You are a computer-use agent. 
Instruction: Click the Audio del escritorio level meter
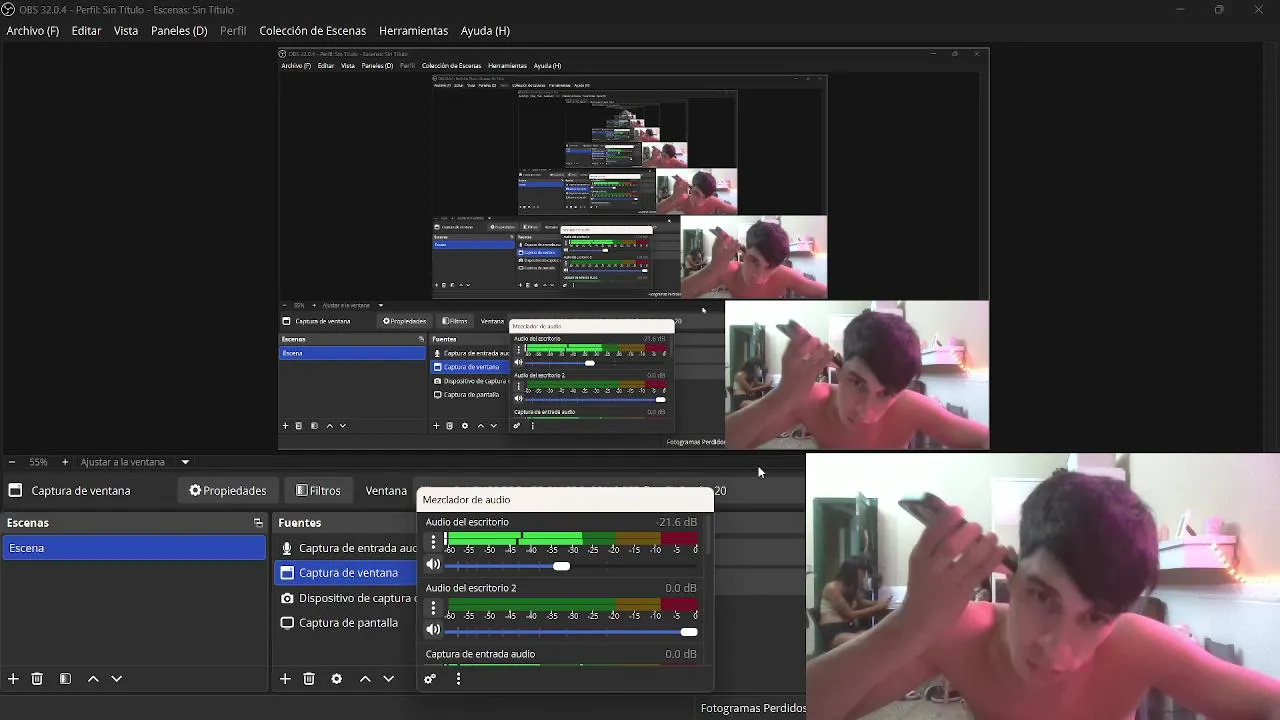coord(572,539)
